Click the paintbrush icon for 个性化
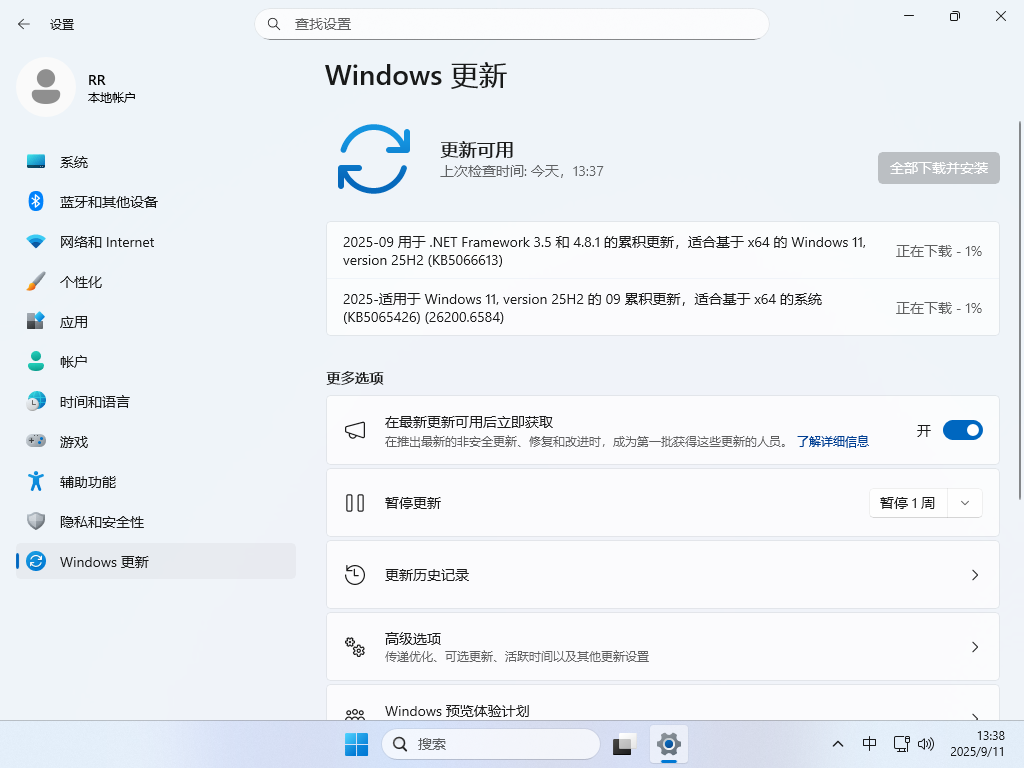 (36, 281)
